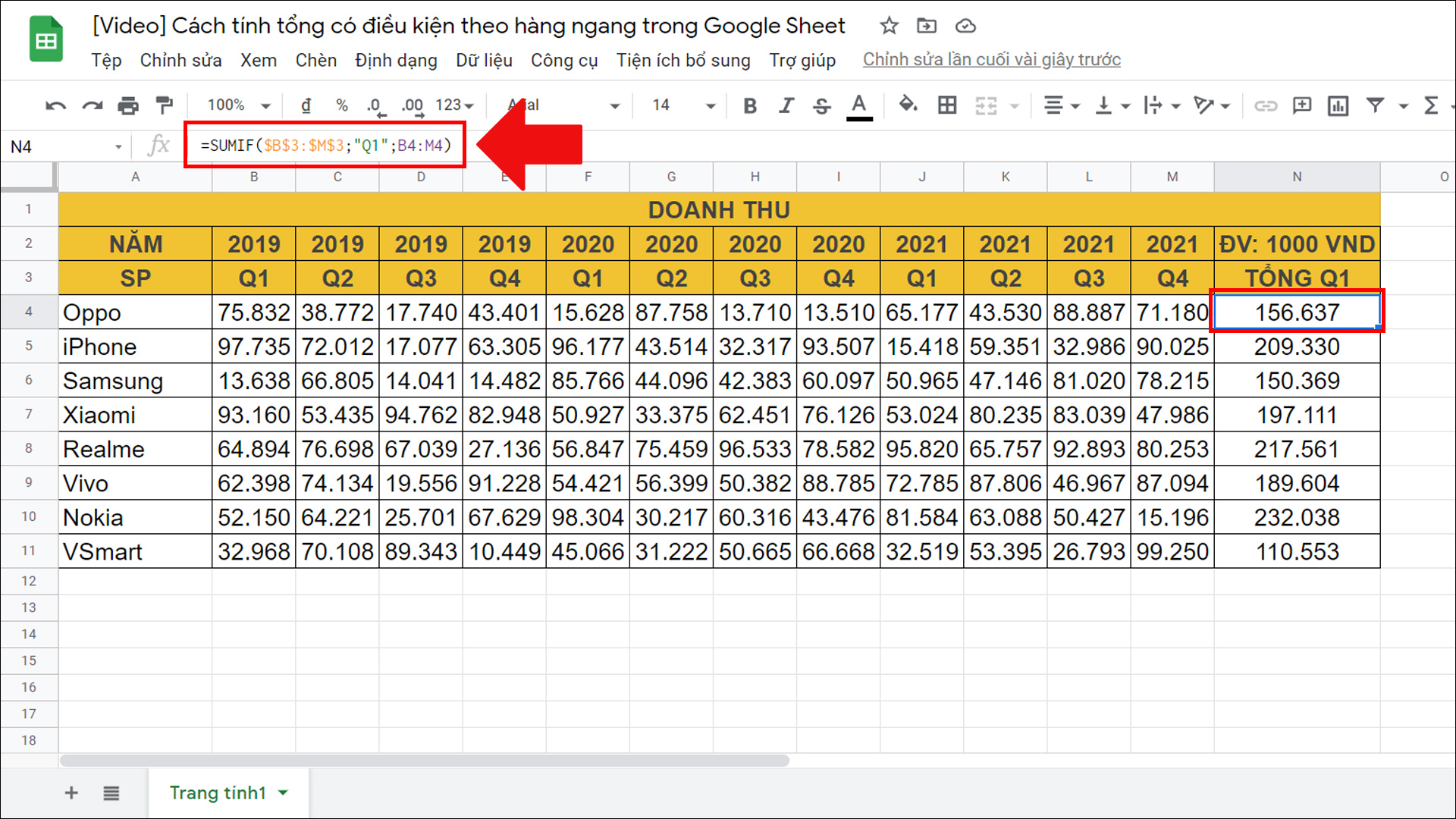1456x819 pixels.
Task: Format as currency (đ)
Action: point(306,105)
